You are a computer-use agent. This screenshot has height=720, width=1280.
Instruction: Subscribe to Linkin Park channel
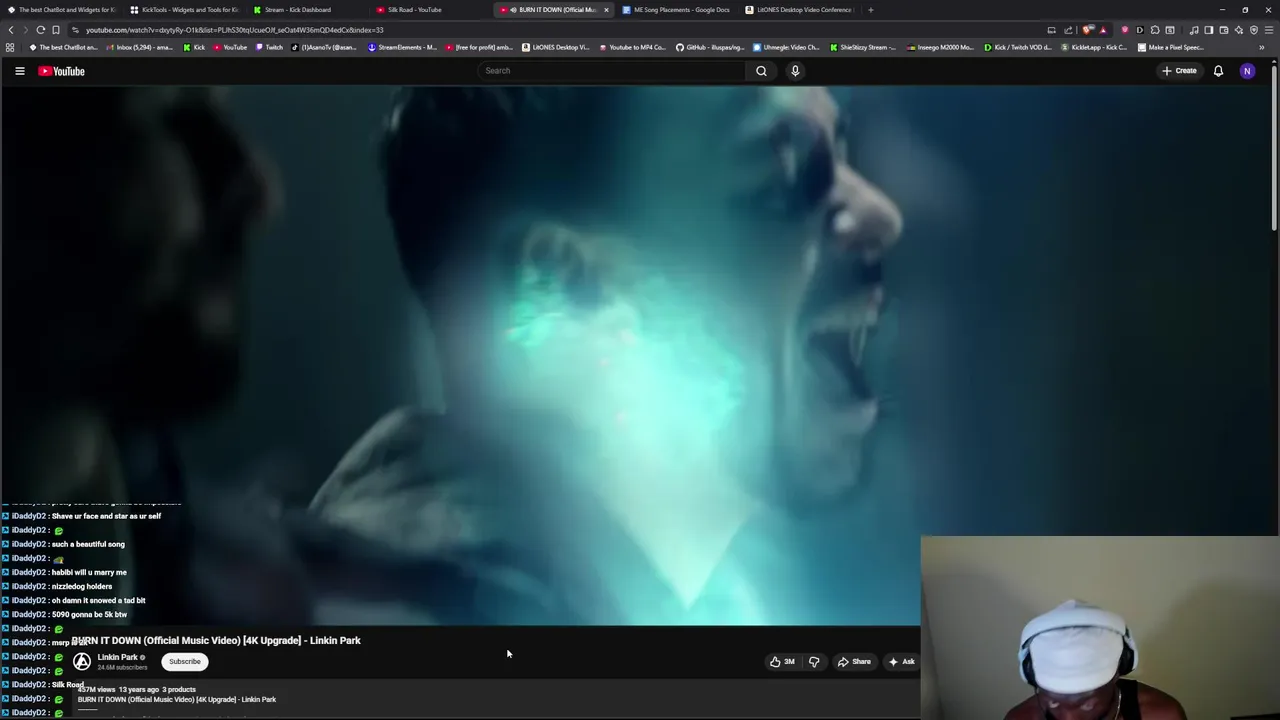tap(185, 661)
